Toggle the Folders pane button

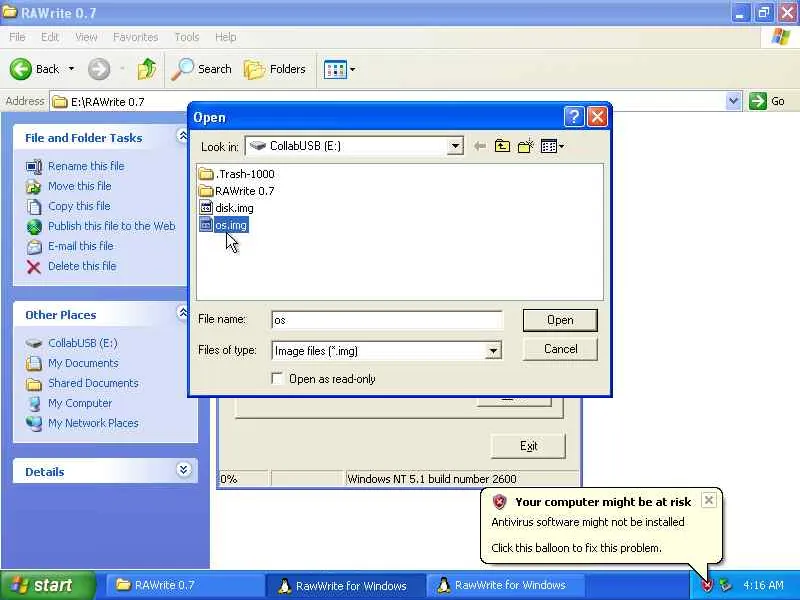275,69
